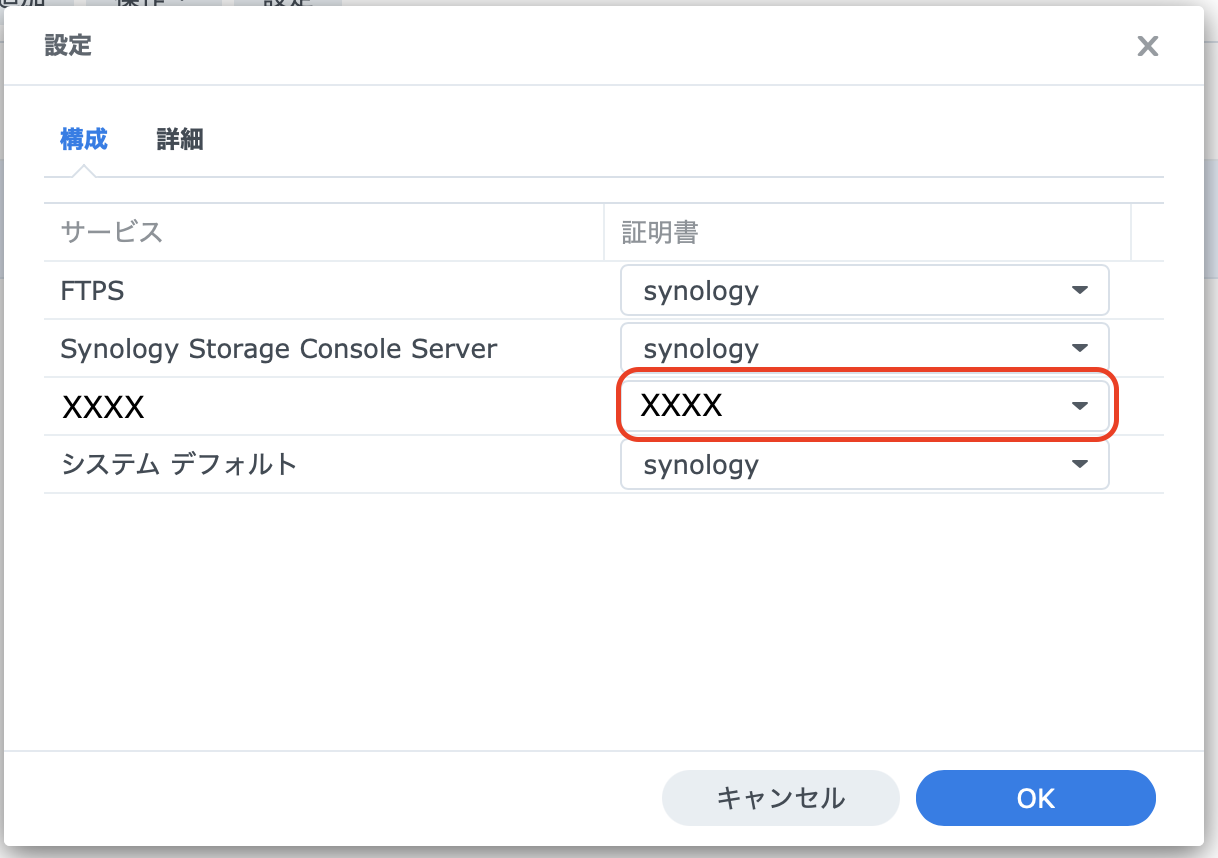Select the XXXX service row
Image resolution: width=1218 pixels, height=858 pixels.
300,406
